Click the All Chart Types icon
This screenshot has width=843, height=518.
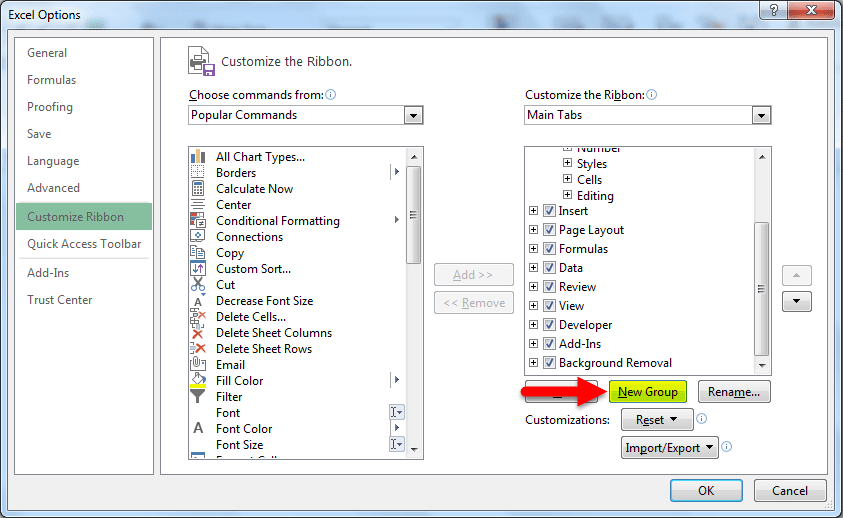[x=198, y=157]
